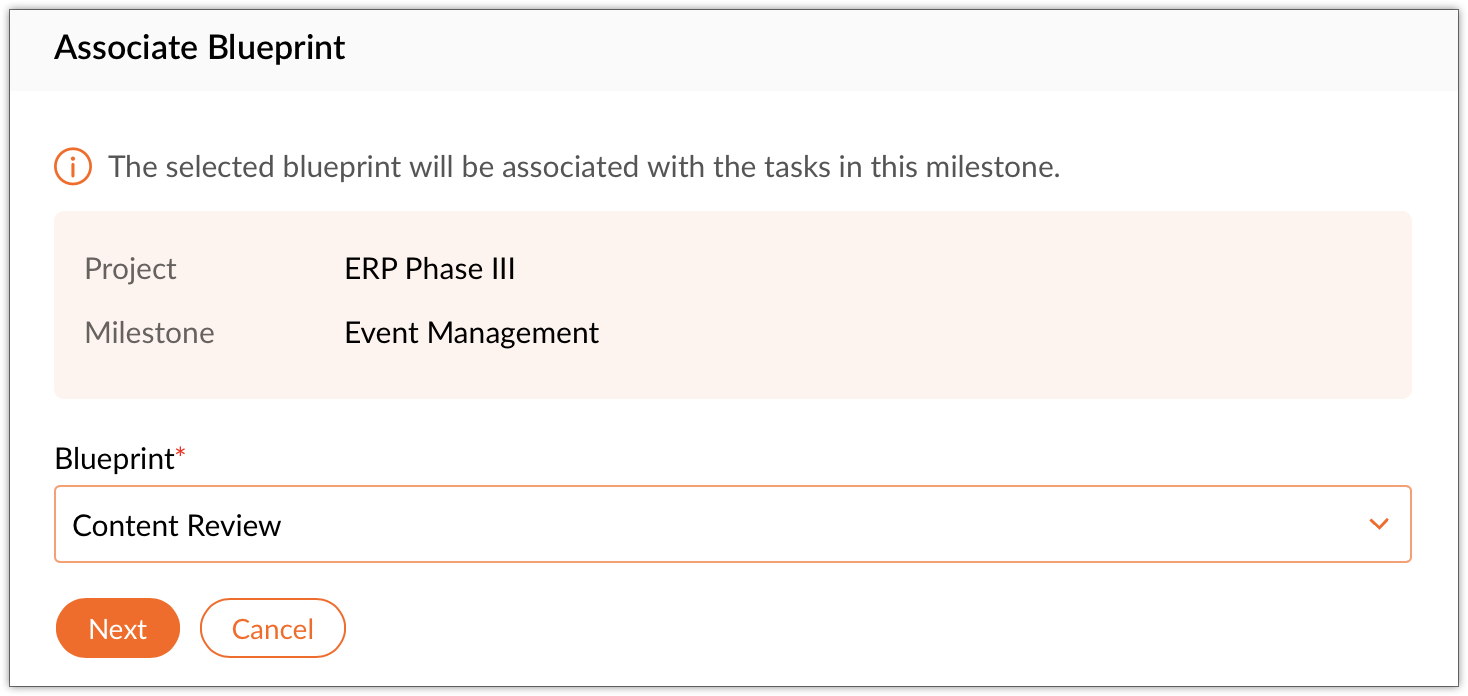Select the Milestone field label
Viewport: 1468px width, 696px height.
click(150, 332)
